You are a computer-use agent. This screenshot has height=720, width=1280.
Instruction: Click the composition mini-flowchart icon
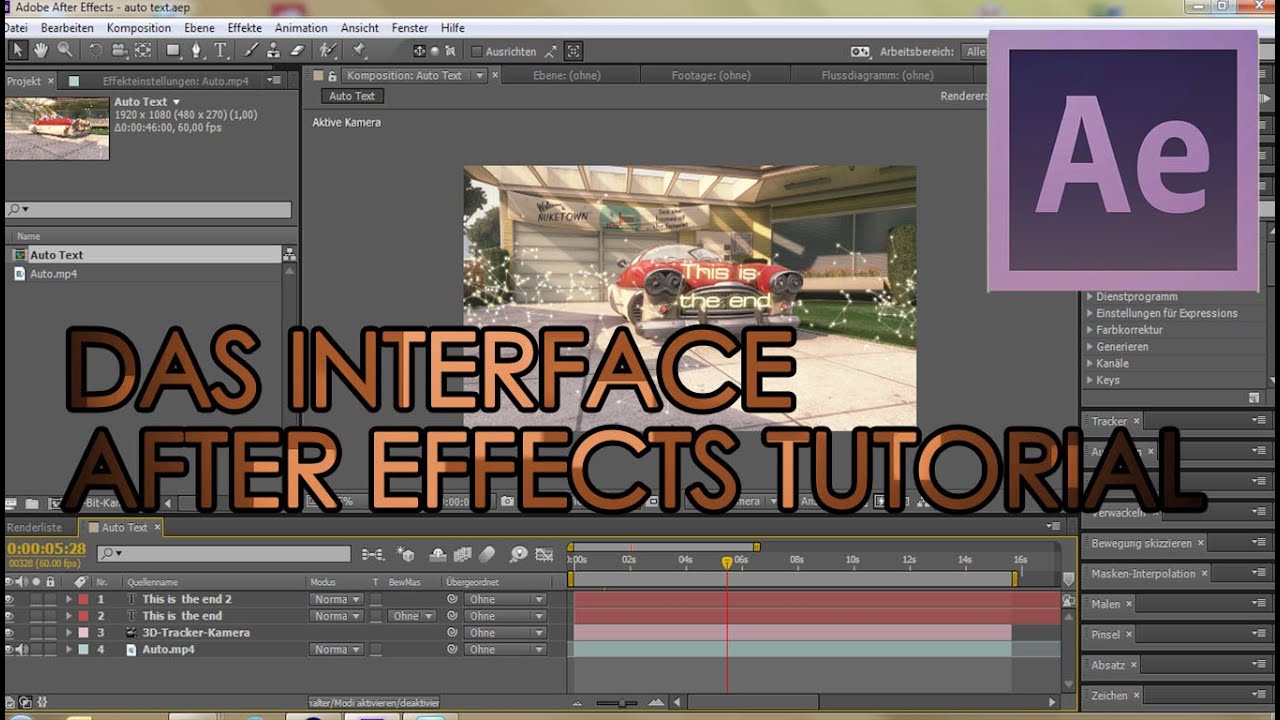372,553
